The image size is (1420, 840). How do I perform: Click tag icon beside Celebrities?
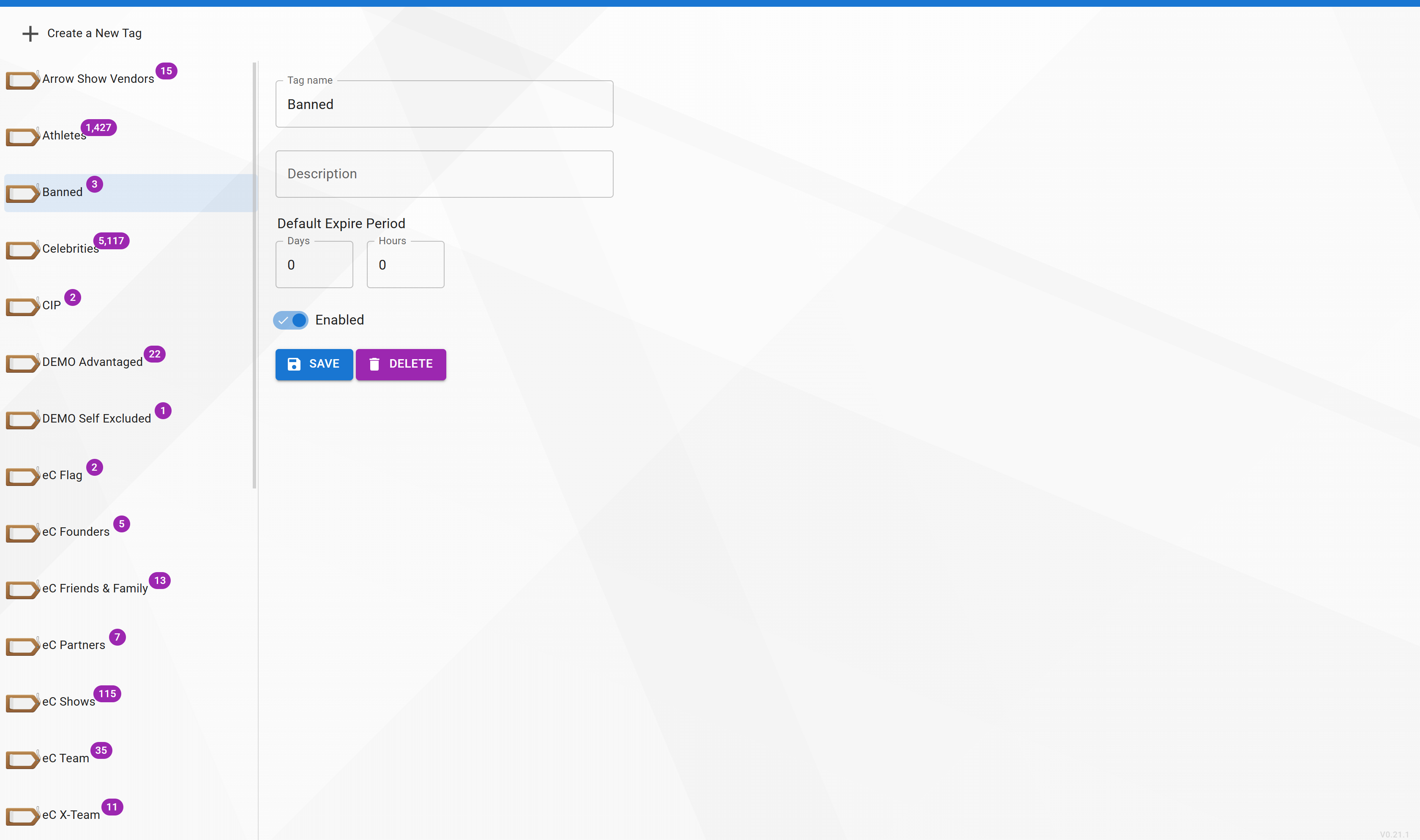pyautogui.click(x=23, y=250)
